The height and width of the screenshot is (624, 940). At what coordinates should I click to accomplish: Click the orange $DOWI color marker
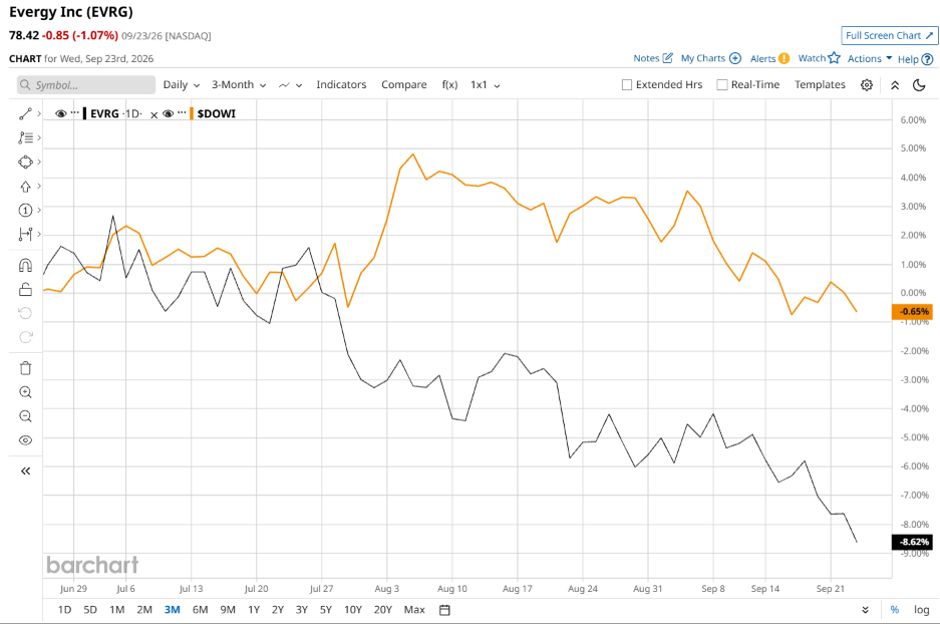192,113
